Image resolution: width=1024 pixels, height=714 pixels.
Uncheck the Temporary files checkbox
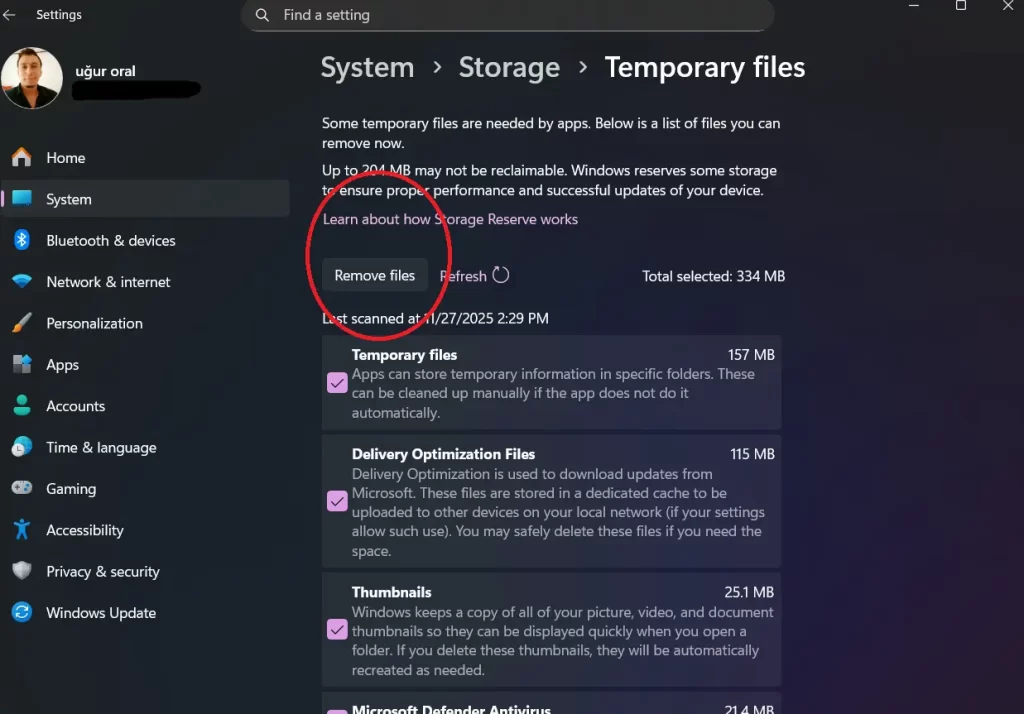336,383
